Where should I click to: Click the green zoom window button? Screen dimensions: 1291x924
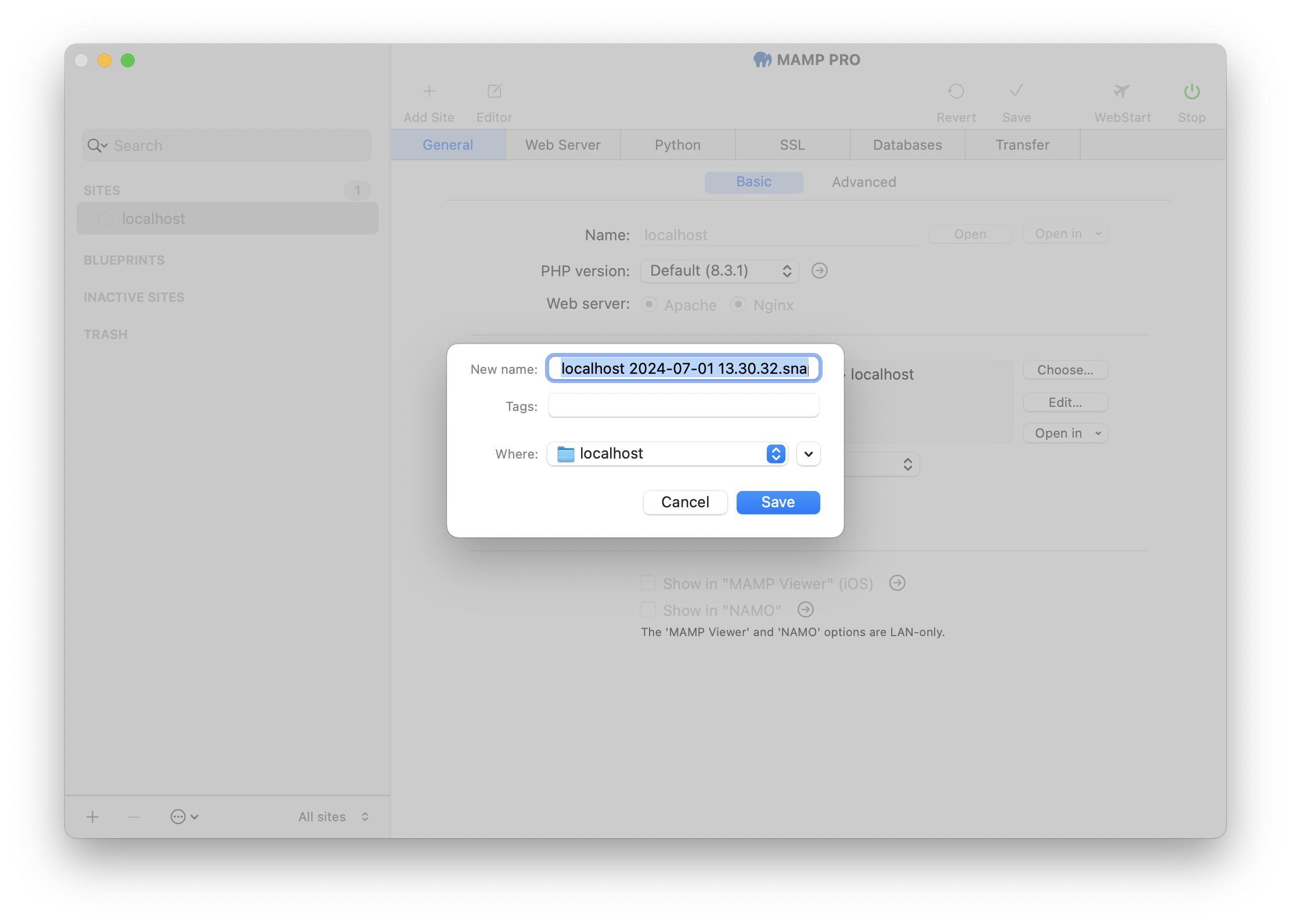click(128, 60)
